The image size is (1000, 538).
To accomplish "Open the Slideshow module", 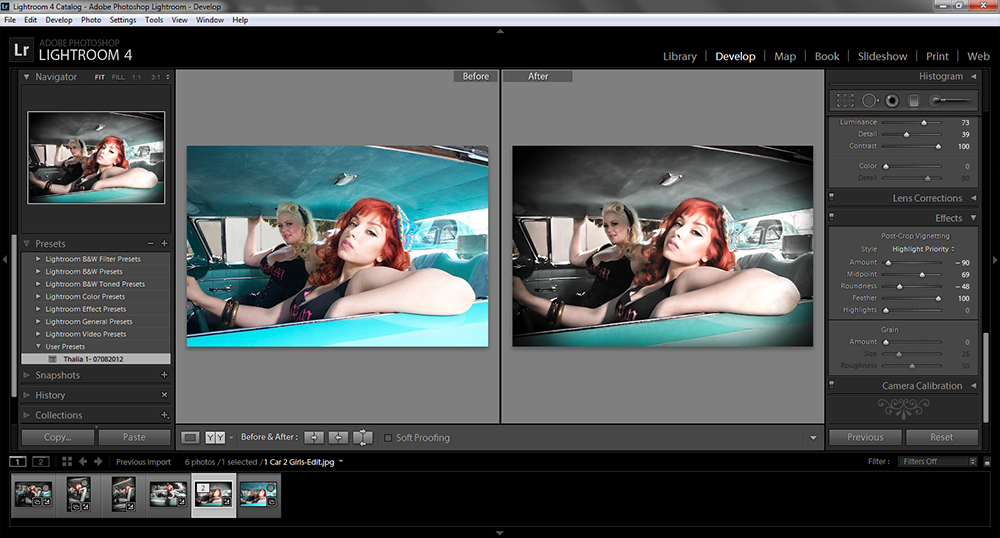I will [x=882, y=56].
